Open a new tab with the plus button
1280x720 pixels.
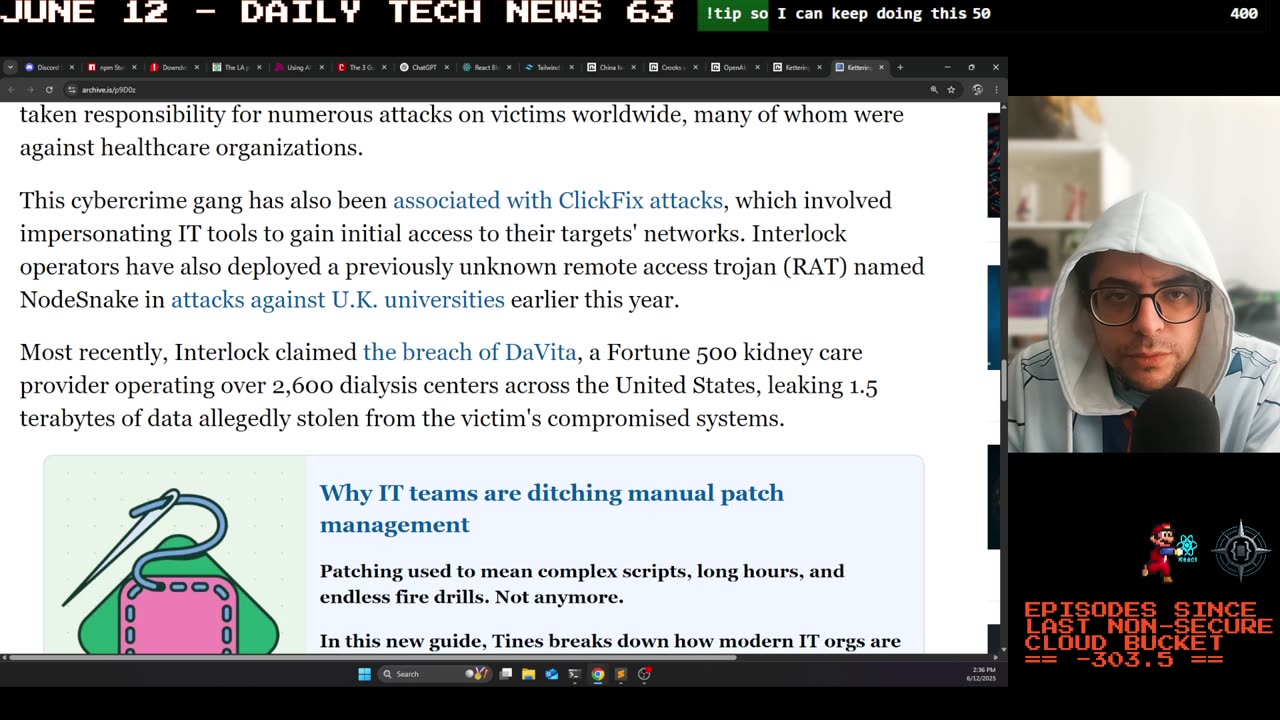click(900, 67)
